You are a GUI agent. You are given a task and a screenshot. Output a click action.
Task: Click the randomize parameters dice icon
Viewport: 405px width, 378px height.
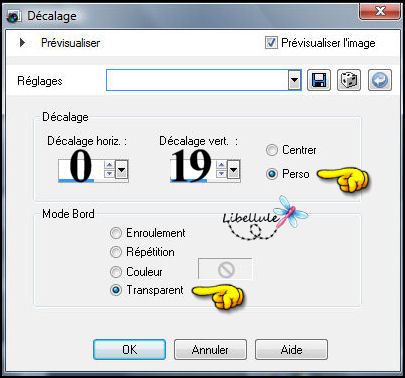[349, 80]
